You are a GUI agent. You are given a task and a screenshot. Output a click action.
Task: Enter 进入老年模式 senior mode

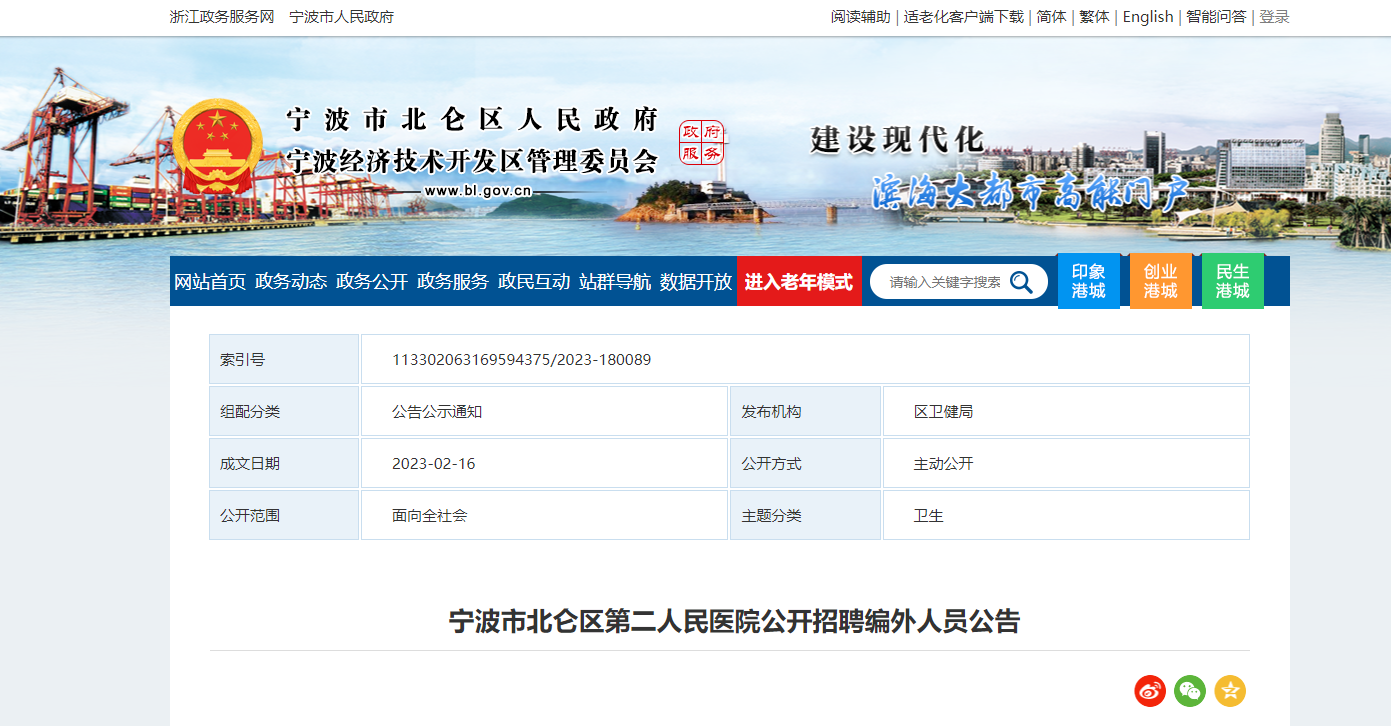click(x=798, y=282)
